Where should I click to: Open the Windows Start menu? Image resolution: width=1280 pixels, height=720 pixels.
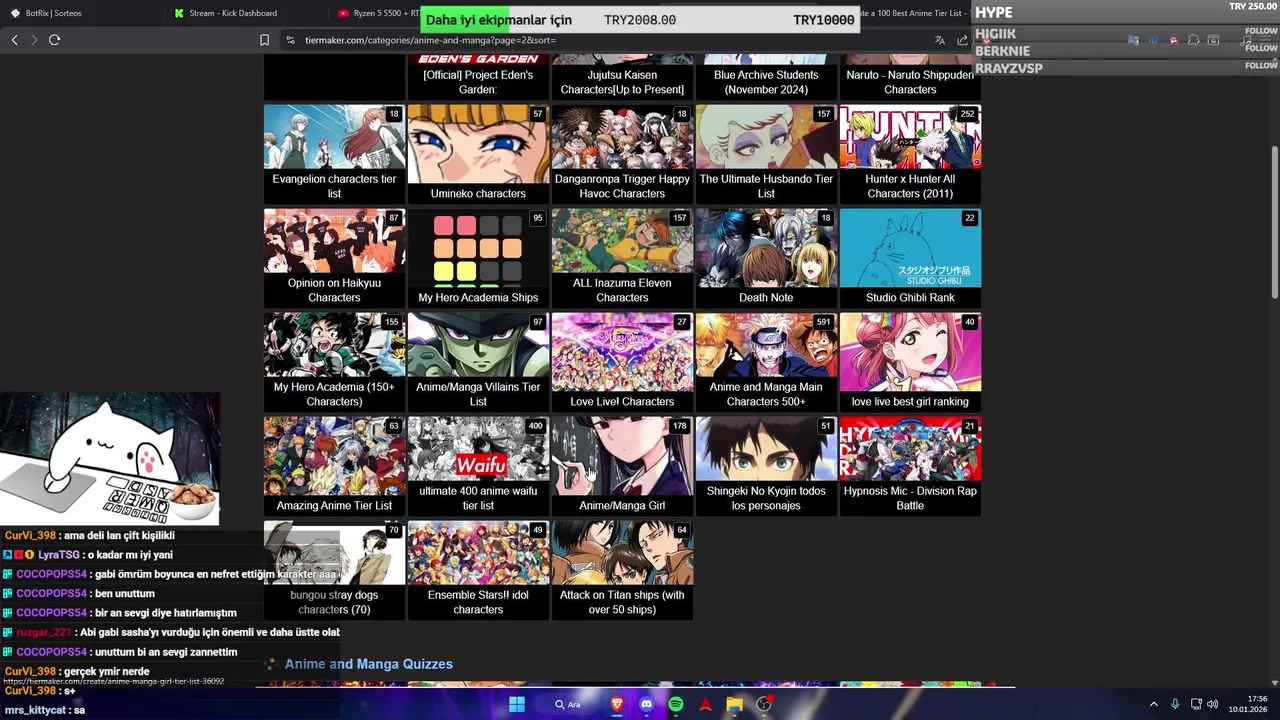pyautogui.click(x=517, y=704)
